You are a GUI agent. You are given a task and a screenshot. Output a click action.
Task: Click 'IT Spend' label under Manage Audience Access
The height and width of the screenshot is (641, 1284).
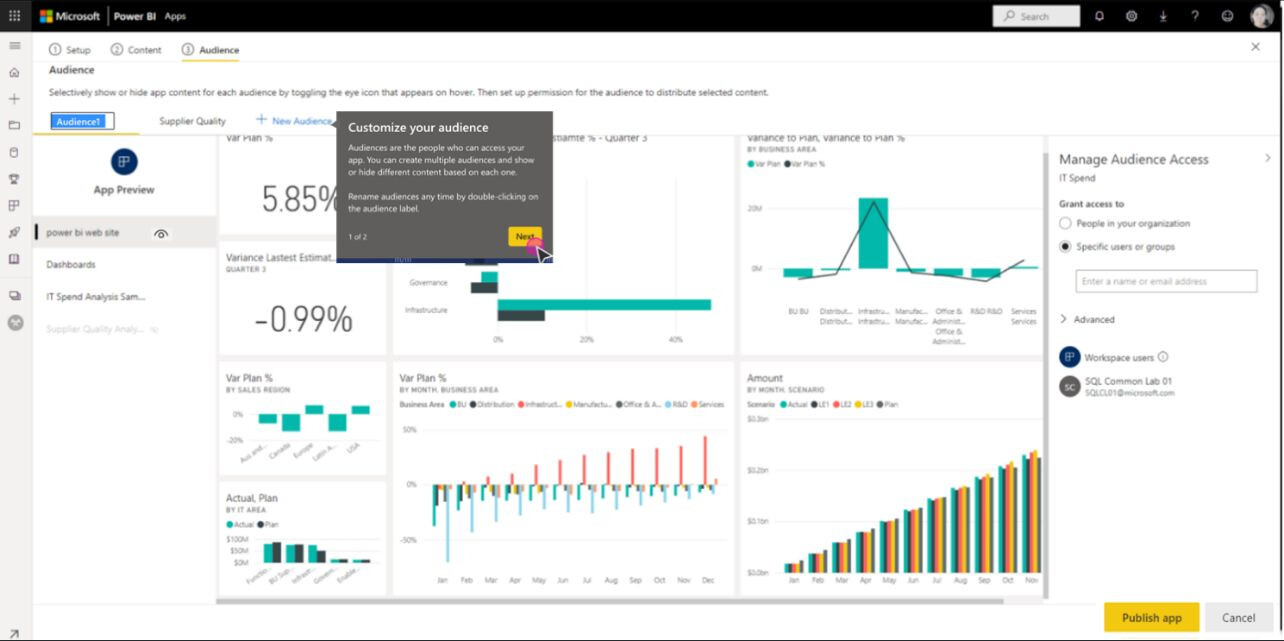click(1077, 178)
